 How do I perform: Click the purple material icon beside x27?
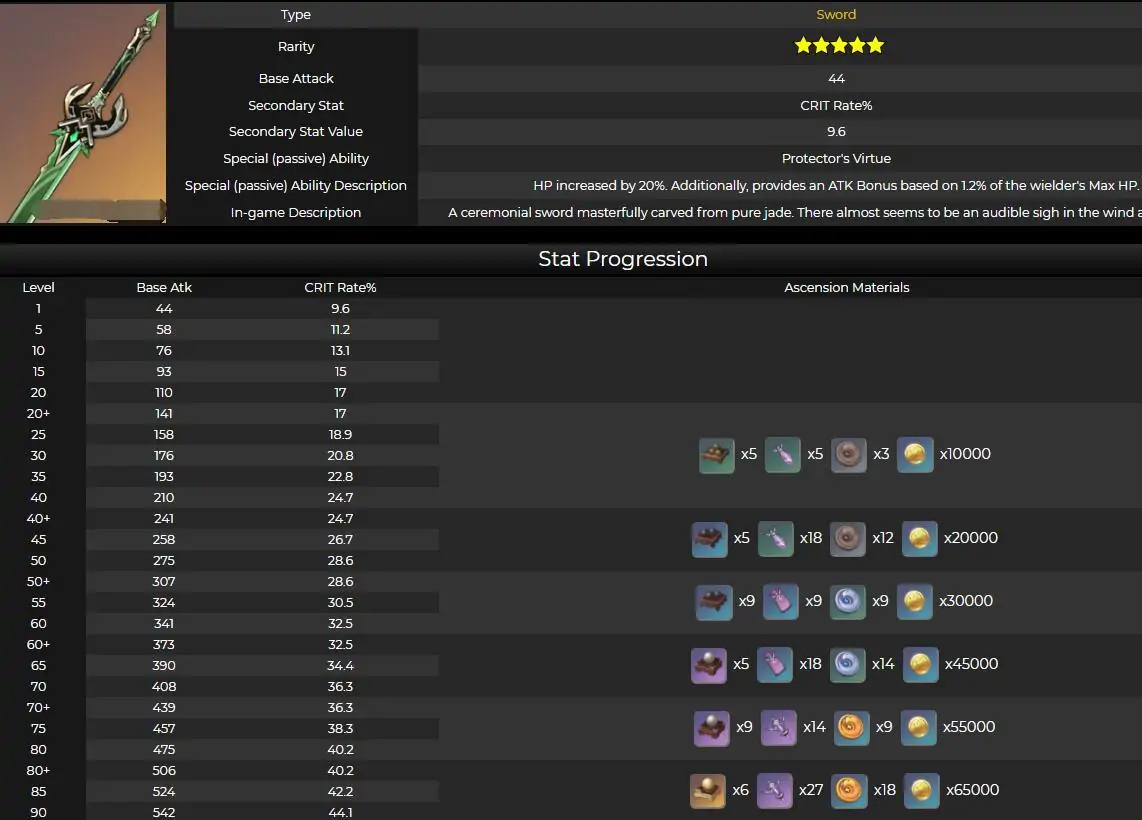coord(775,791)
